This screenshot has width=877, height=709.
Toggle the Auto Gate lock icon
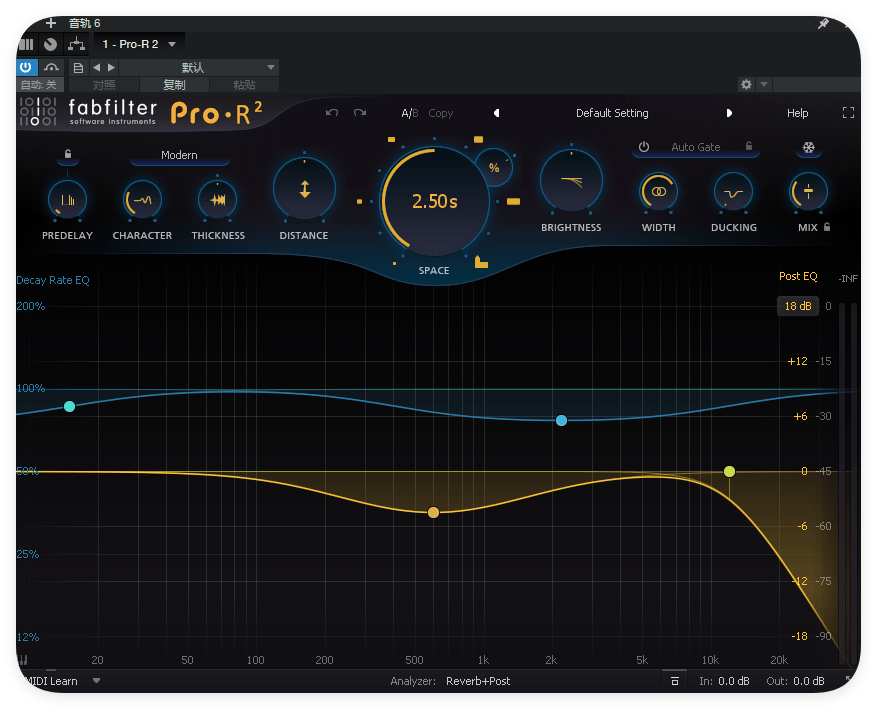click(x=749, y=146)
